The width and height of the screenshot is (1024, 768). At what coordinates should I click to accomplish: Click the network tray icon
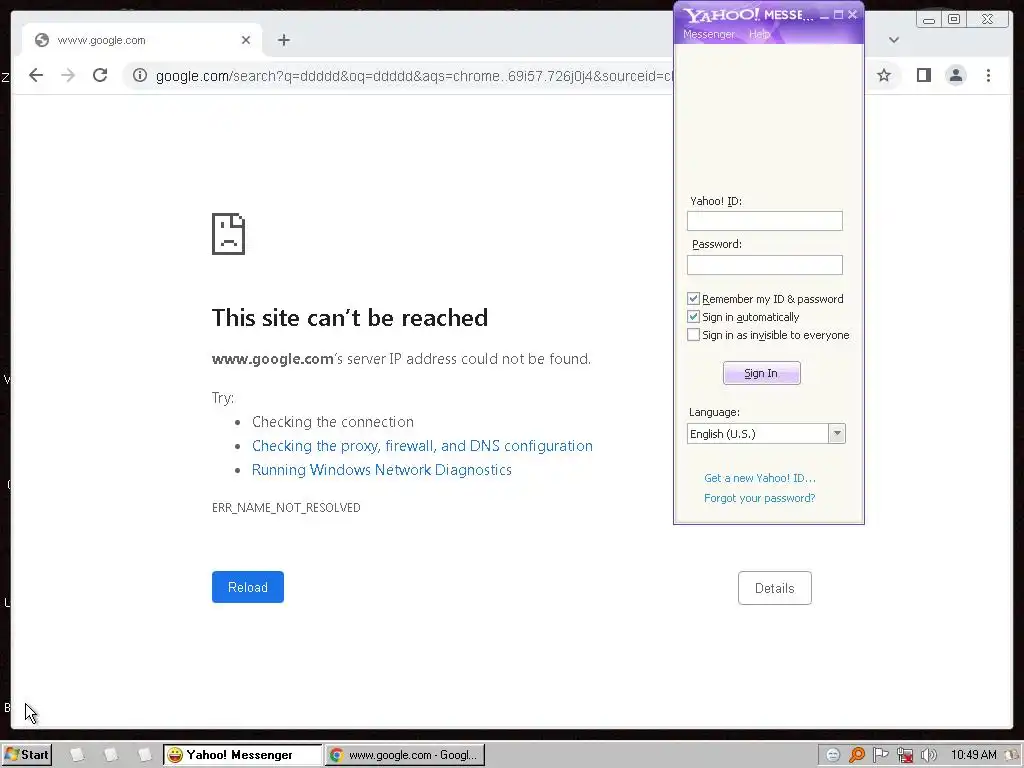[904, 755]
